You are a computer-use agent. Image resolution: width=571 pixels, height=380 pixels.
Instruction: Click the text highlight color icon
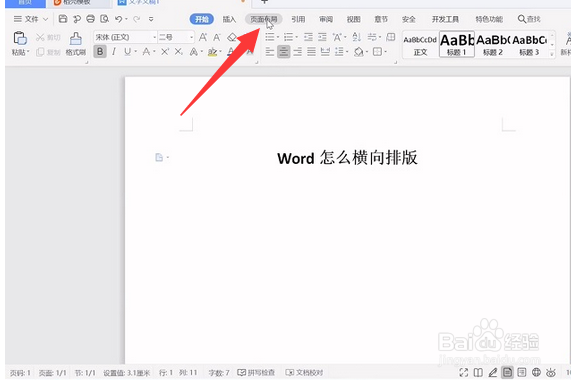(212, 52)
